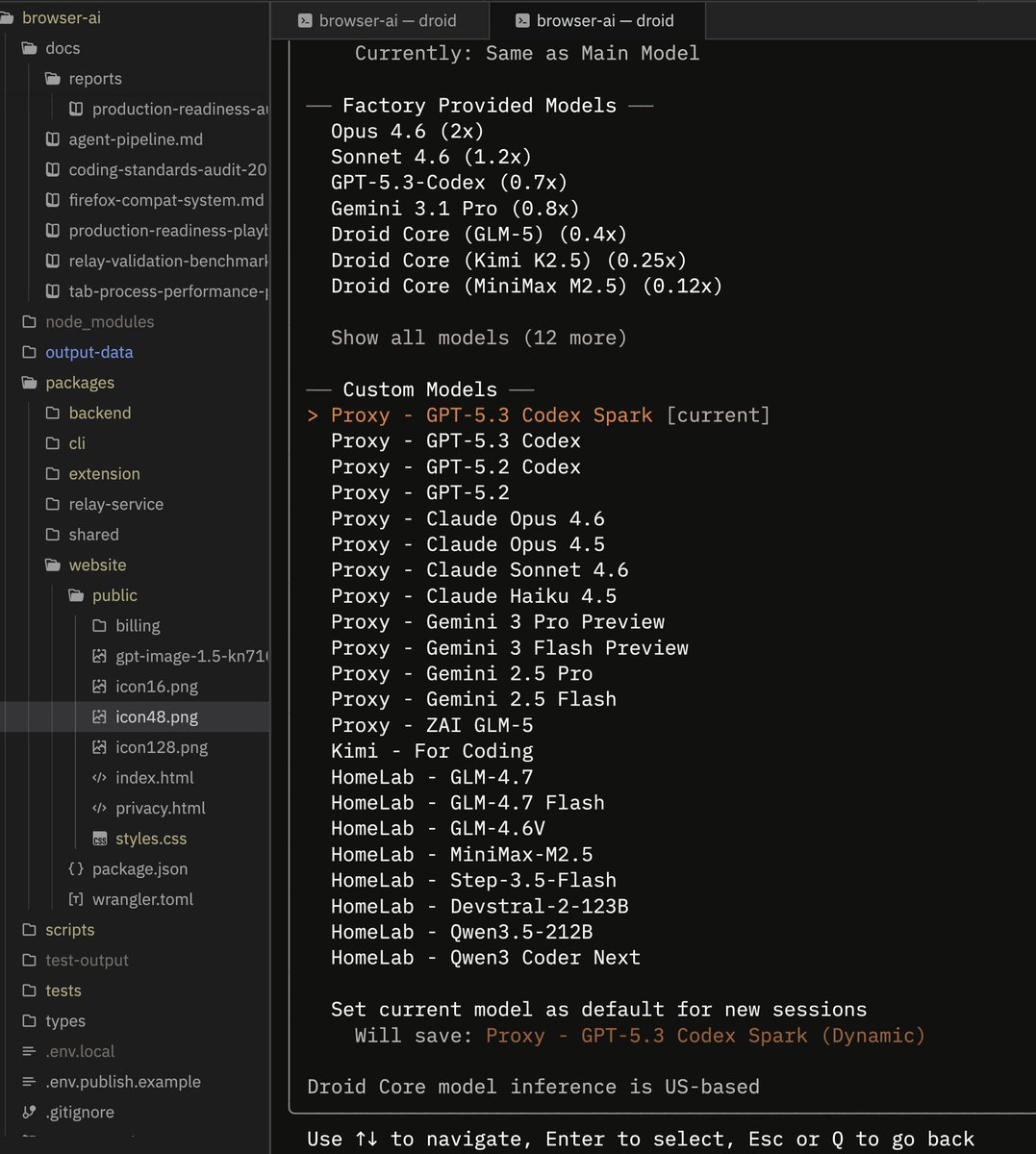The width and height of the screenshot is (1036, 1154).
Task: Click the wrangler.toml file icon
Action: point(76,899)
